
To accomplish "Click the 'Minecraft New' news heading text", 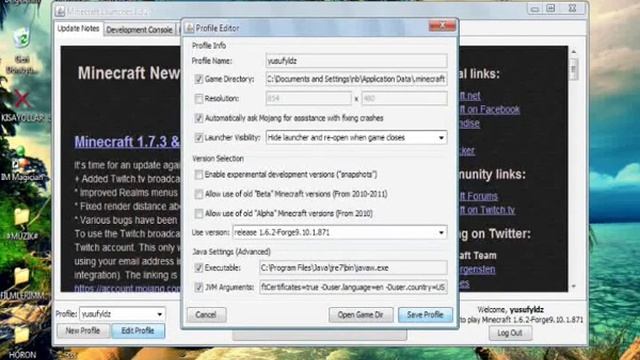I will coord(129,73).
